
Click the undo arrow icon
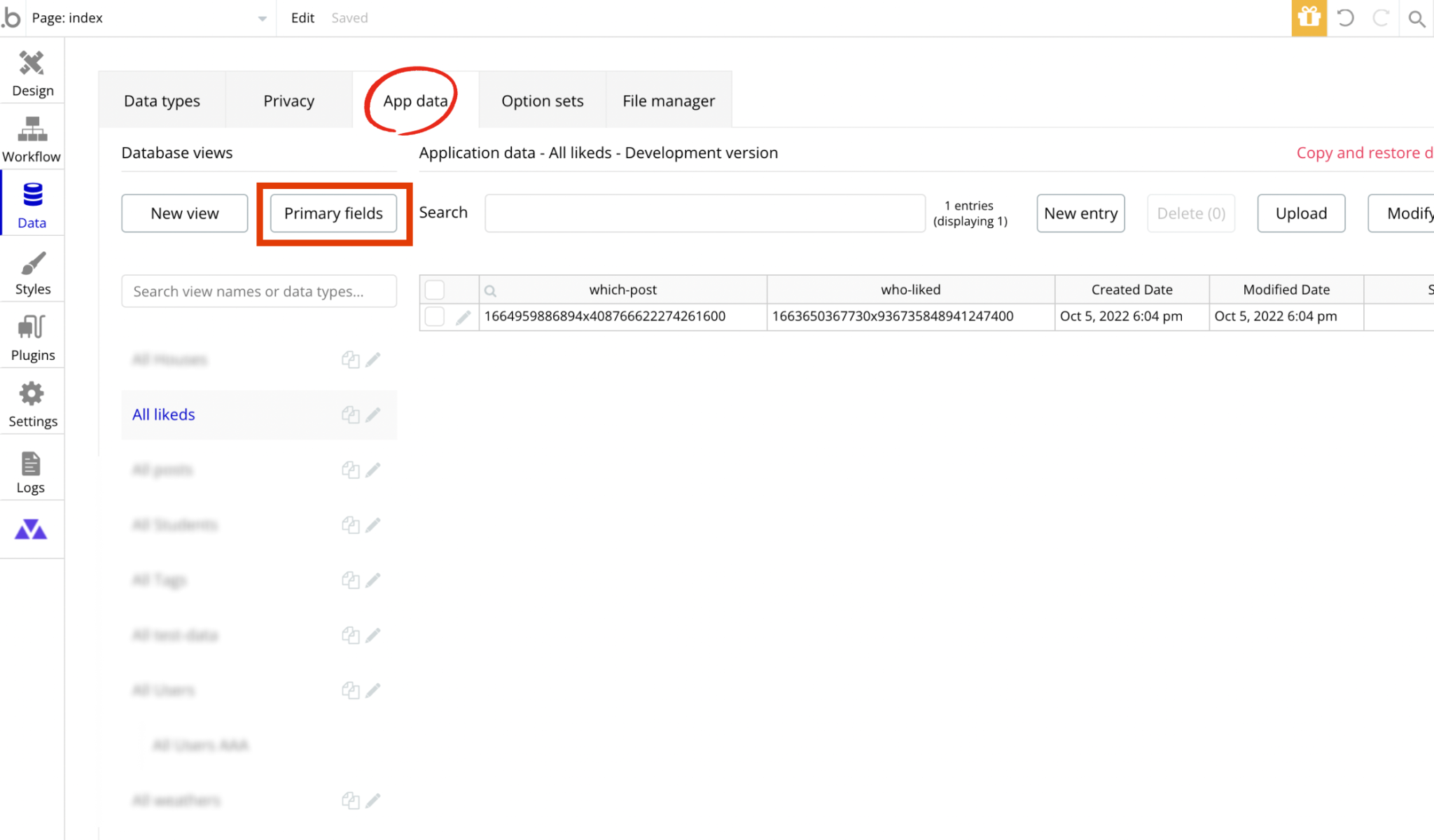[x=1345, y=18]
